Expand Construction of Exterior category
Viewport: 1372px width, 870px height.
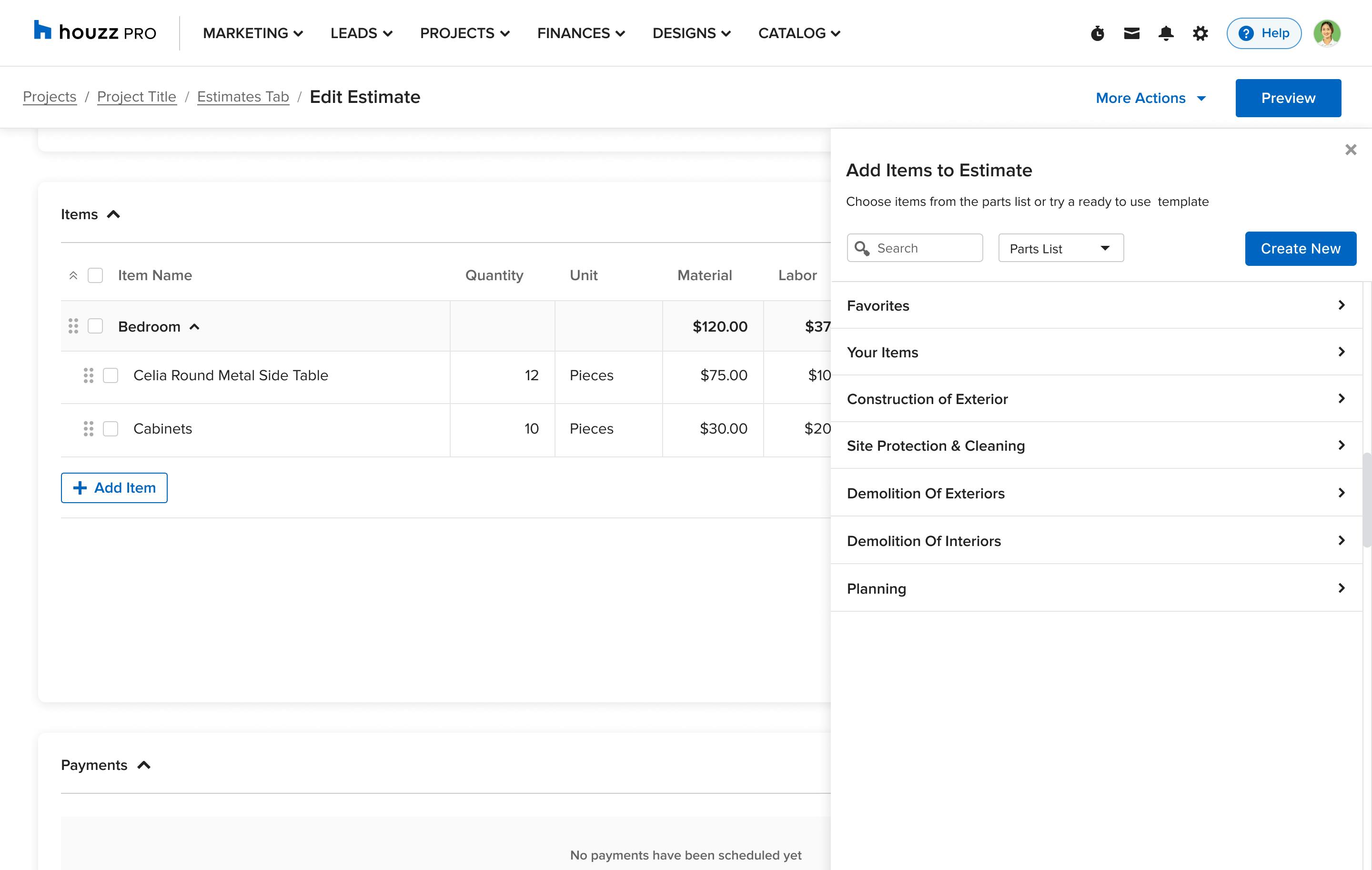[1096, 399]
